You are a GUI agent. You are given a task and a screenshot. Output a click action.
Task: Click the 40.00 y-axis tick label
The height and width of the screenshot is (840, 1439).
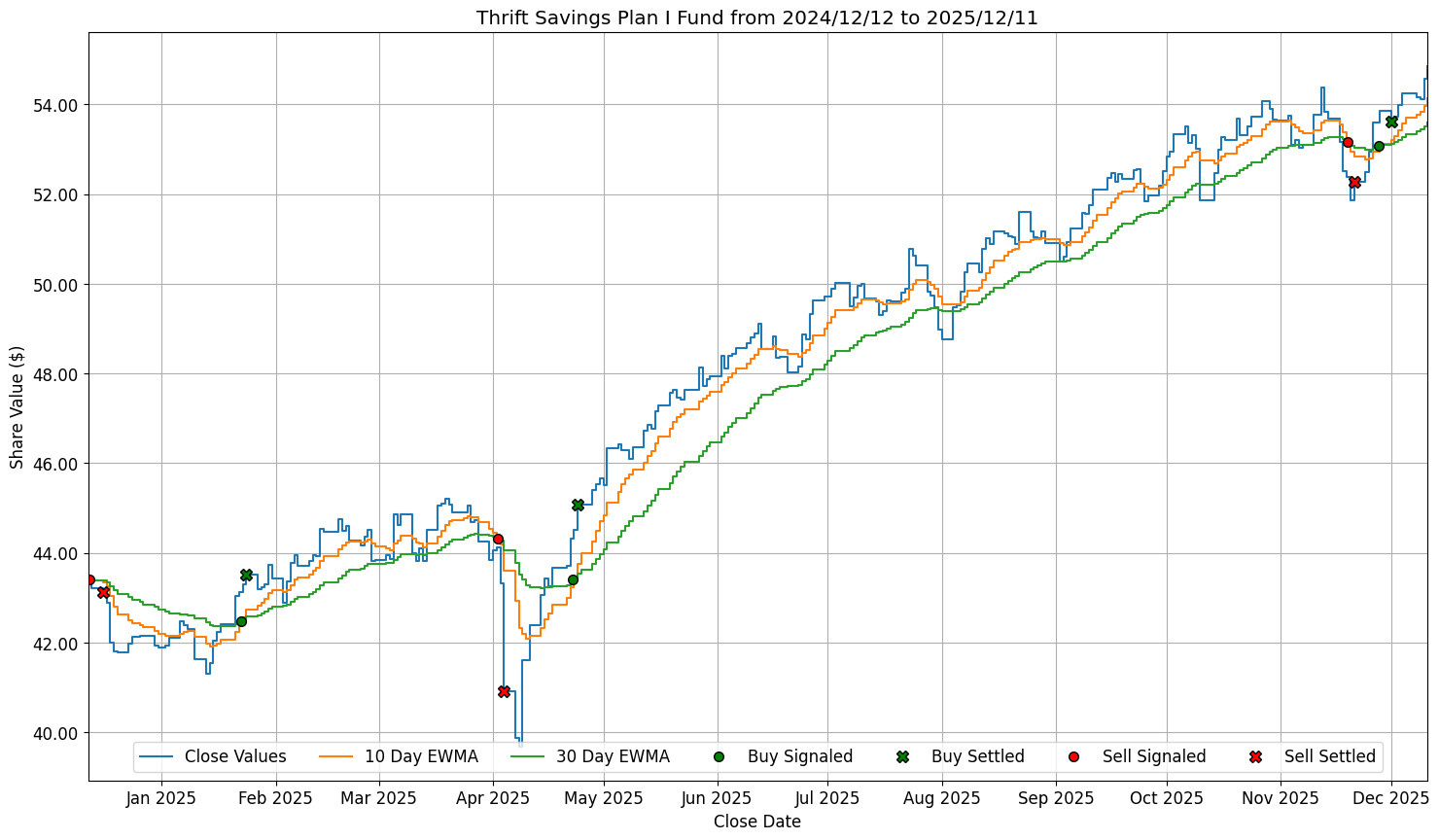coord(57,733)
